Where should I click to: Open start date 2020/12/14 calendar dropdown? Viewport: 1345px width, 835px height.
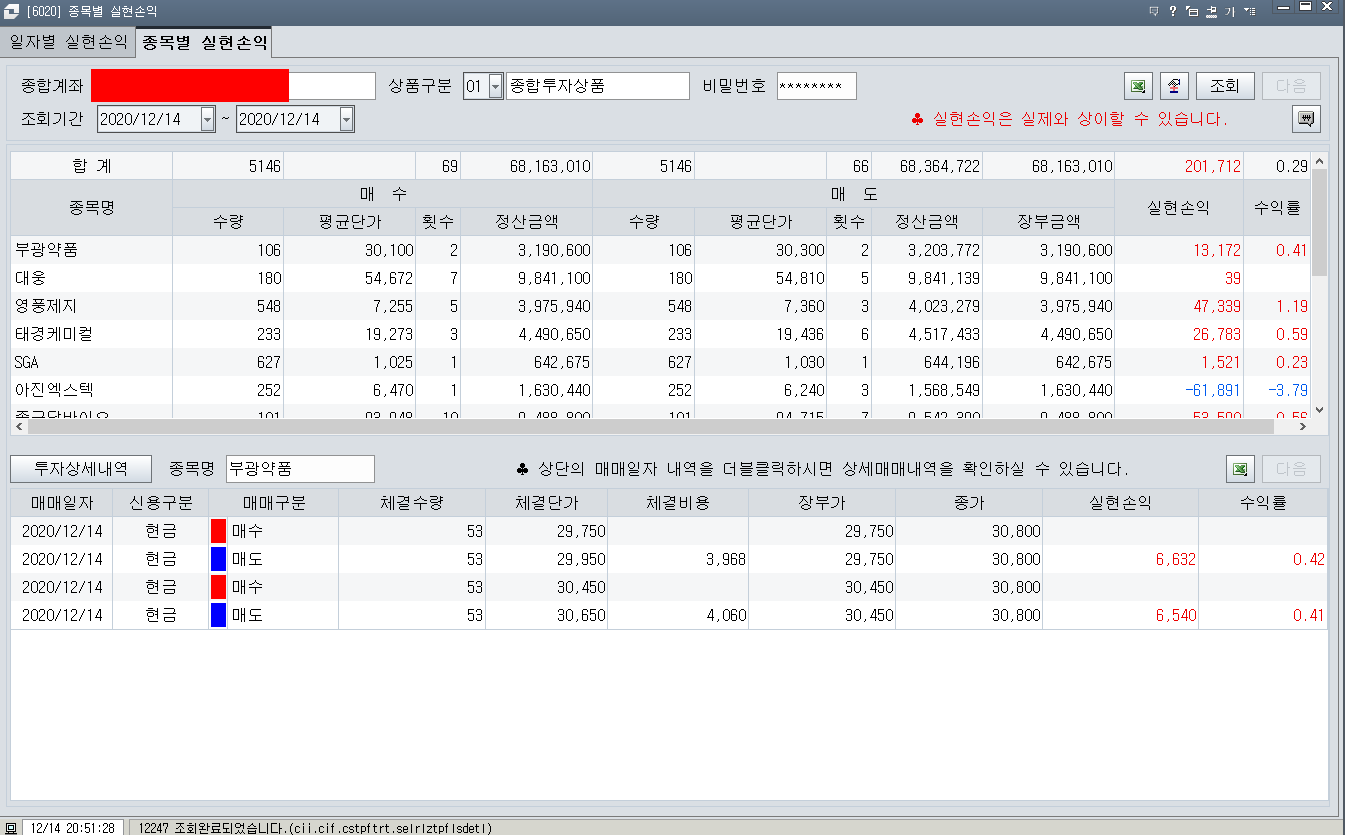[207, 119]
